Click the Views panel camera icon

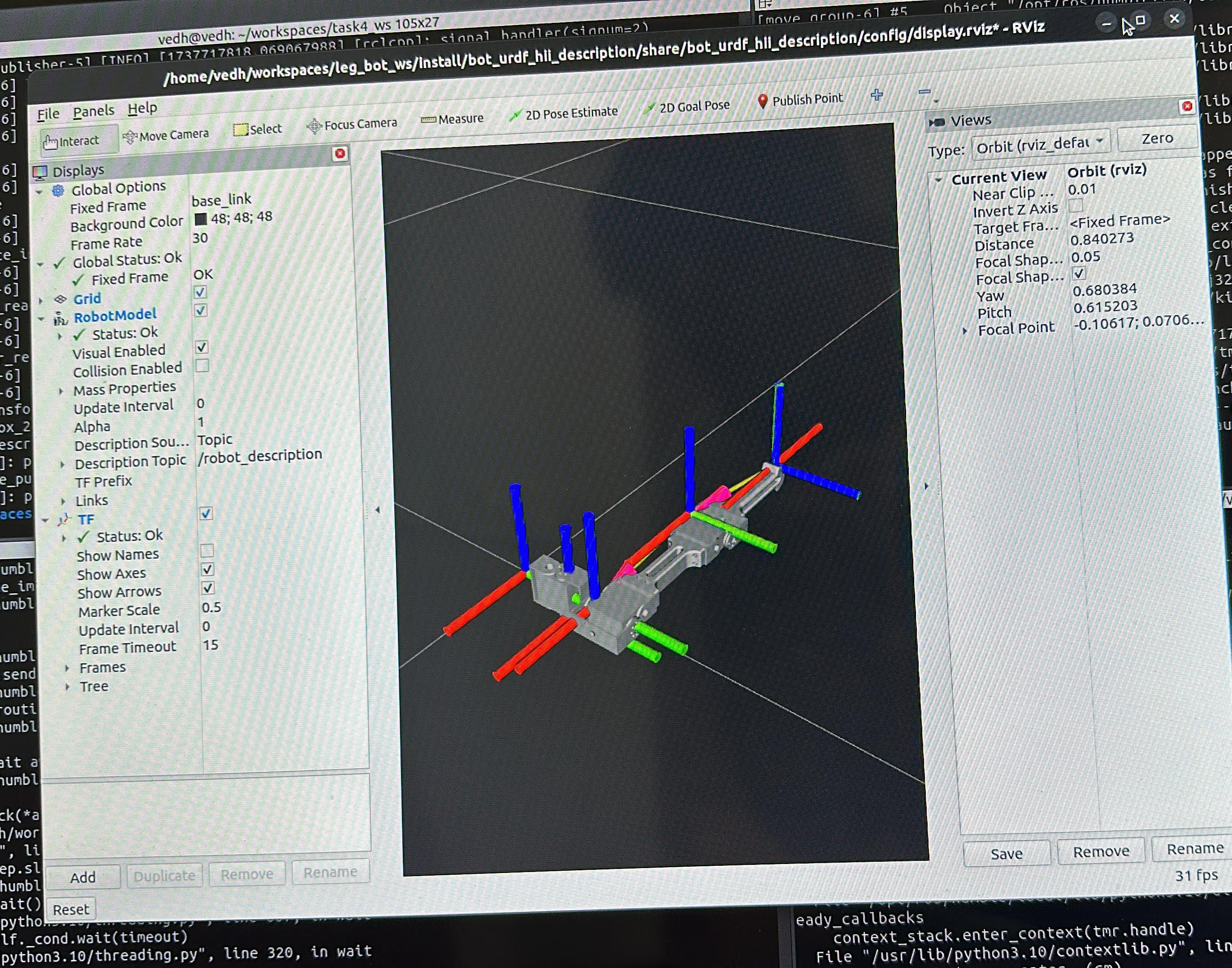tap(936, 122)
